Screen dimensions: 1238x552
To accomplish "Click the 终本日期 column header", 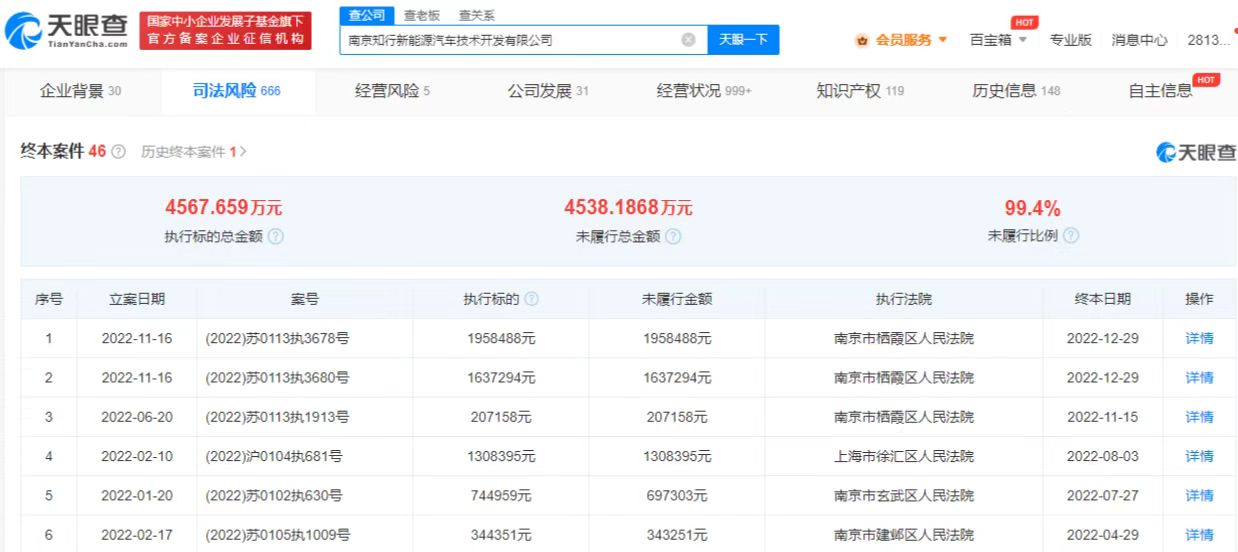I will pyautogui.click(x=1103, y=299).
